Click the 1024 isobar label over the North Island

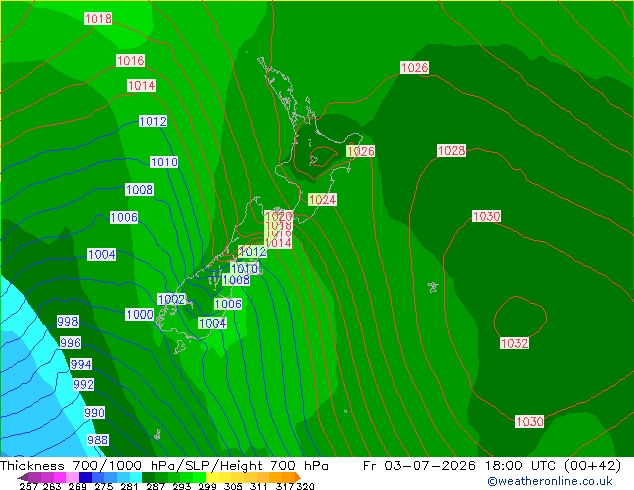[322, 199]
